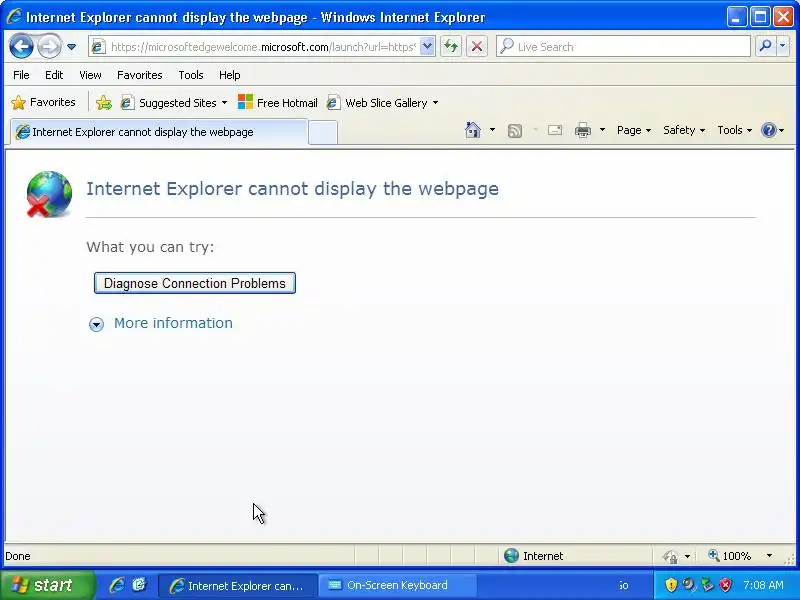Open command bar Tools dropdown menu
This screenshot has width=800, height=600.
point(734,130)
